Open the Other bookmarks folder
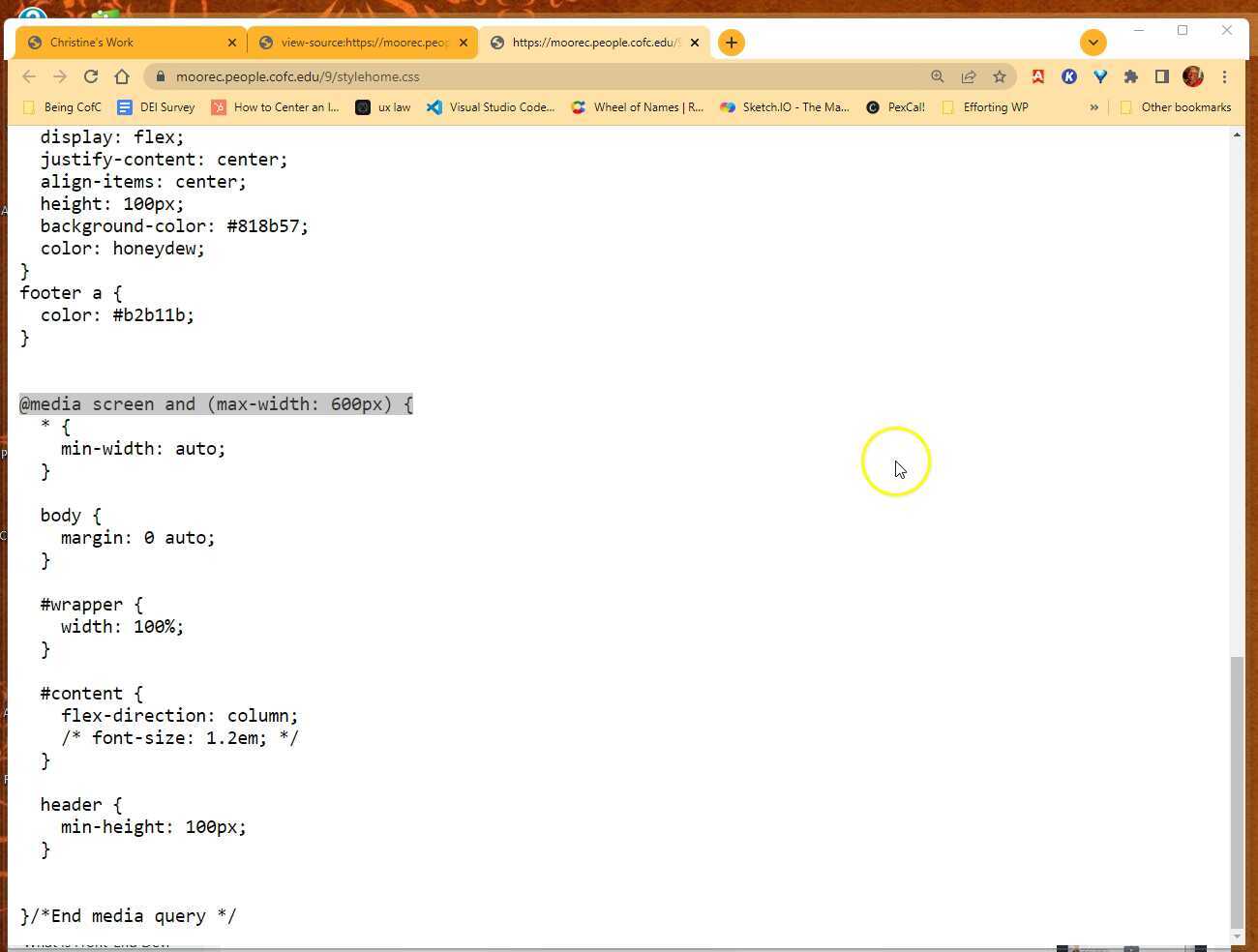This screenshot has width=1258, height=952. point(1175,107)
